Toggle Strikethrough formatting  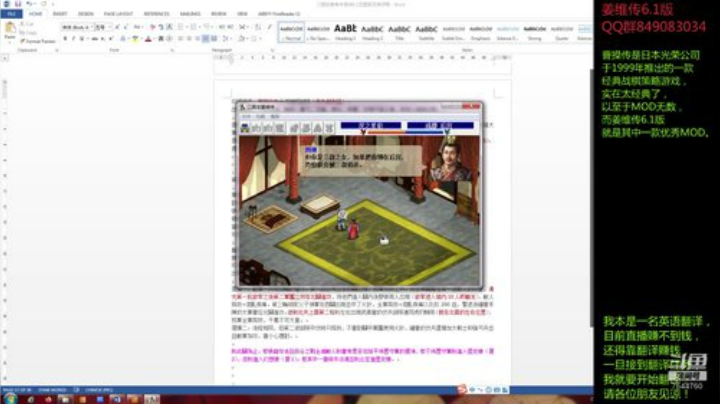tap(94, 39)
